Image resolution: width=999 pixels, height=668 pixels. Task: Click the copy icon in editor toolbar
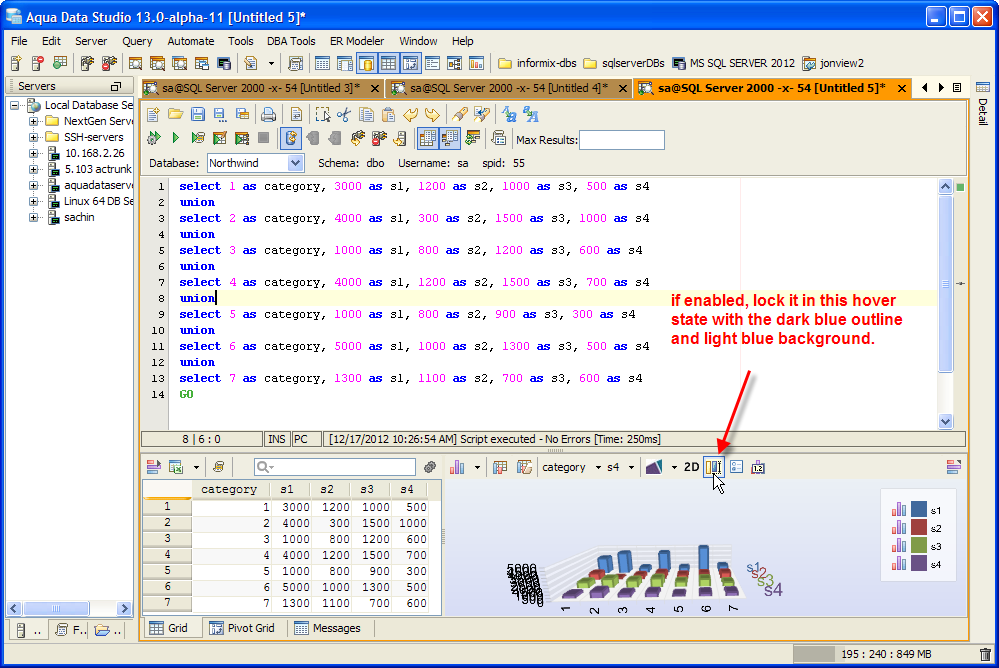(366, 115)
